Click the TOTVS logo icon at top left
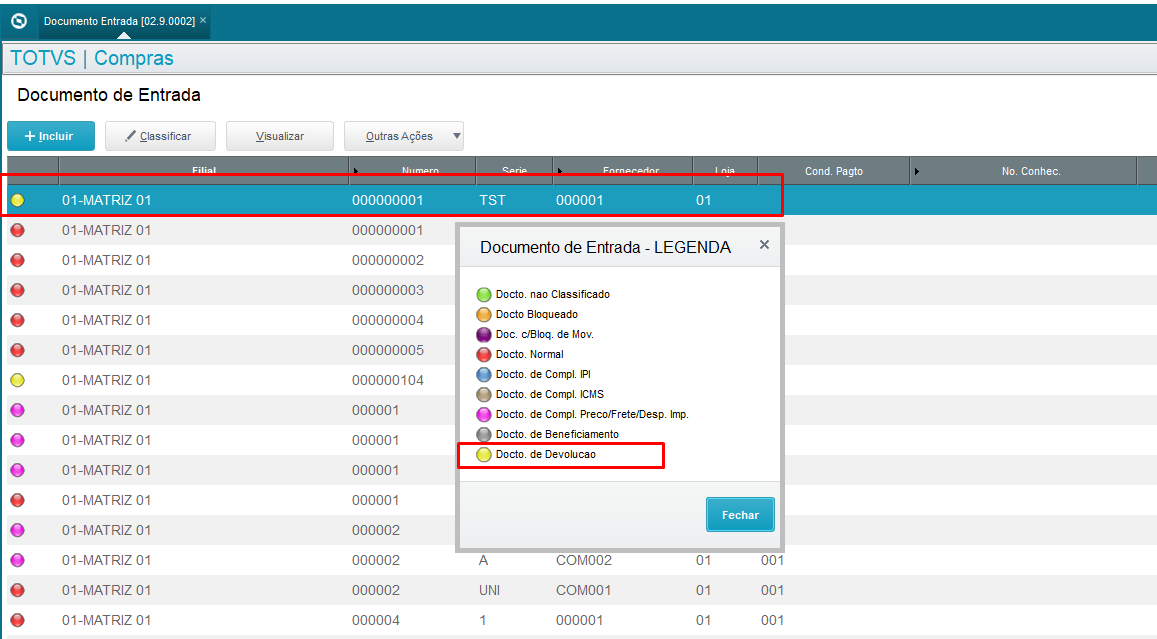The image size is (1157, 639). tap(19, 21)
